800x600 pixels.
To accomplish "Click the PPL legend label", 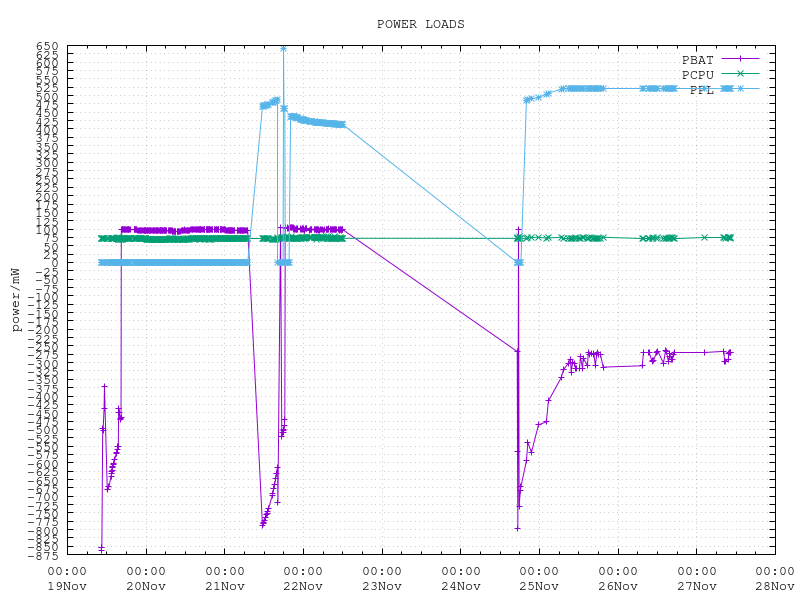I will click(700, 90).
